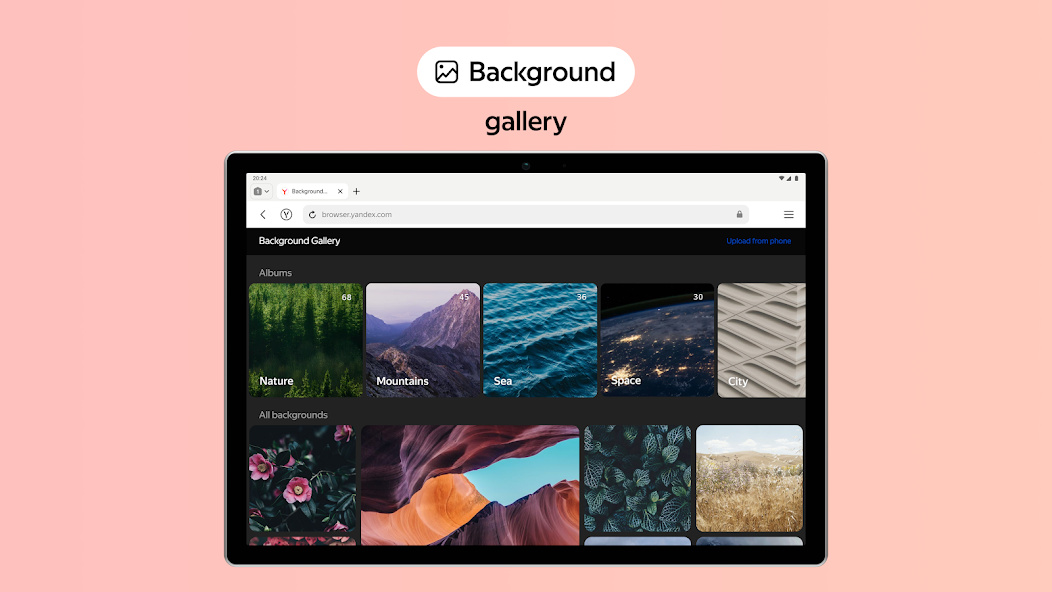This screenshot has height=592, width=1052.
Task: Open the Sea album
Action: pos(540,340)
